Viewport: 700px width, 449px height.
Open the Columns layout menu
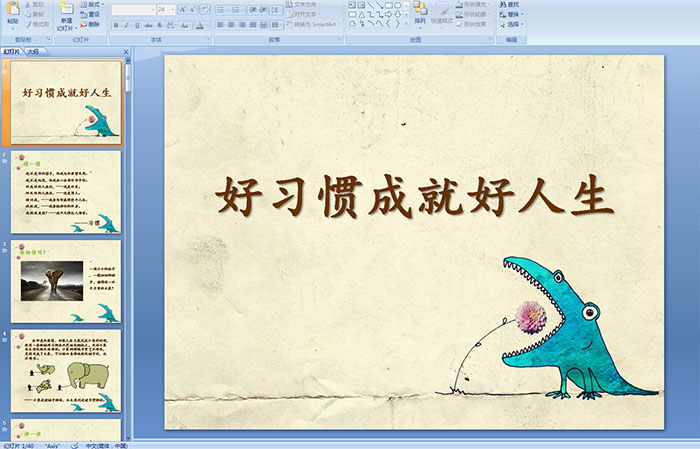tap(277, 25)
